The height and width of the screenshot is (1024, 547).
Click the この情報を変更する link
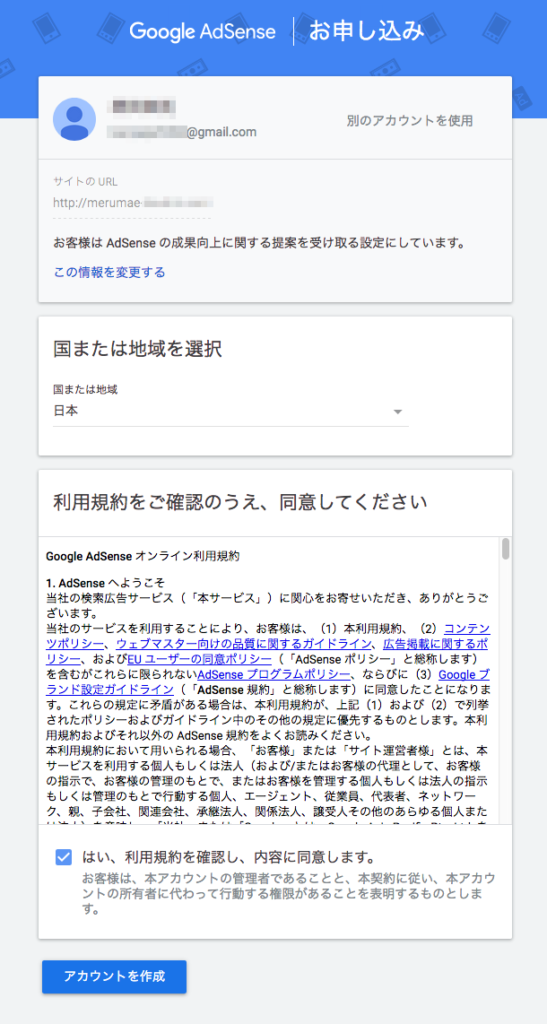(109, 272)
